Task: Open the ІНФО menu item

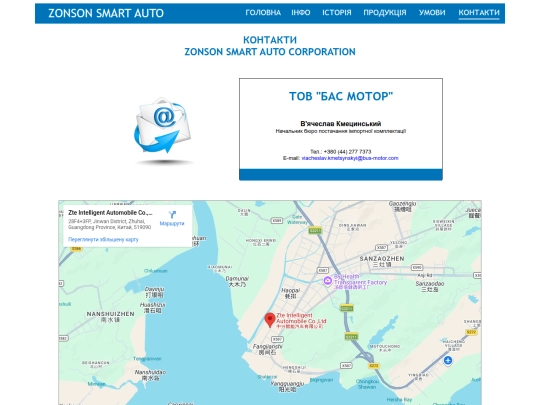Action: pyautogui.click(x=301, y=13)
